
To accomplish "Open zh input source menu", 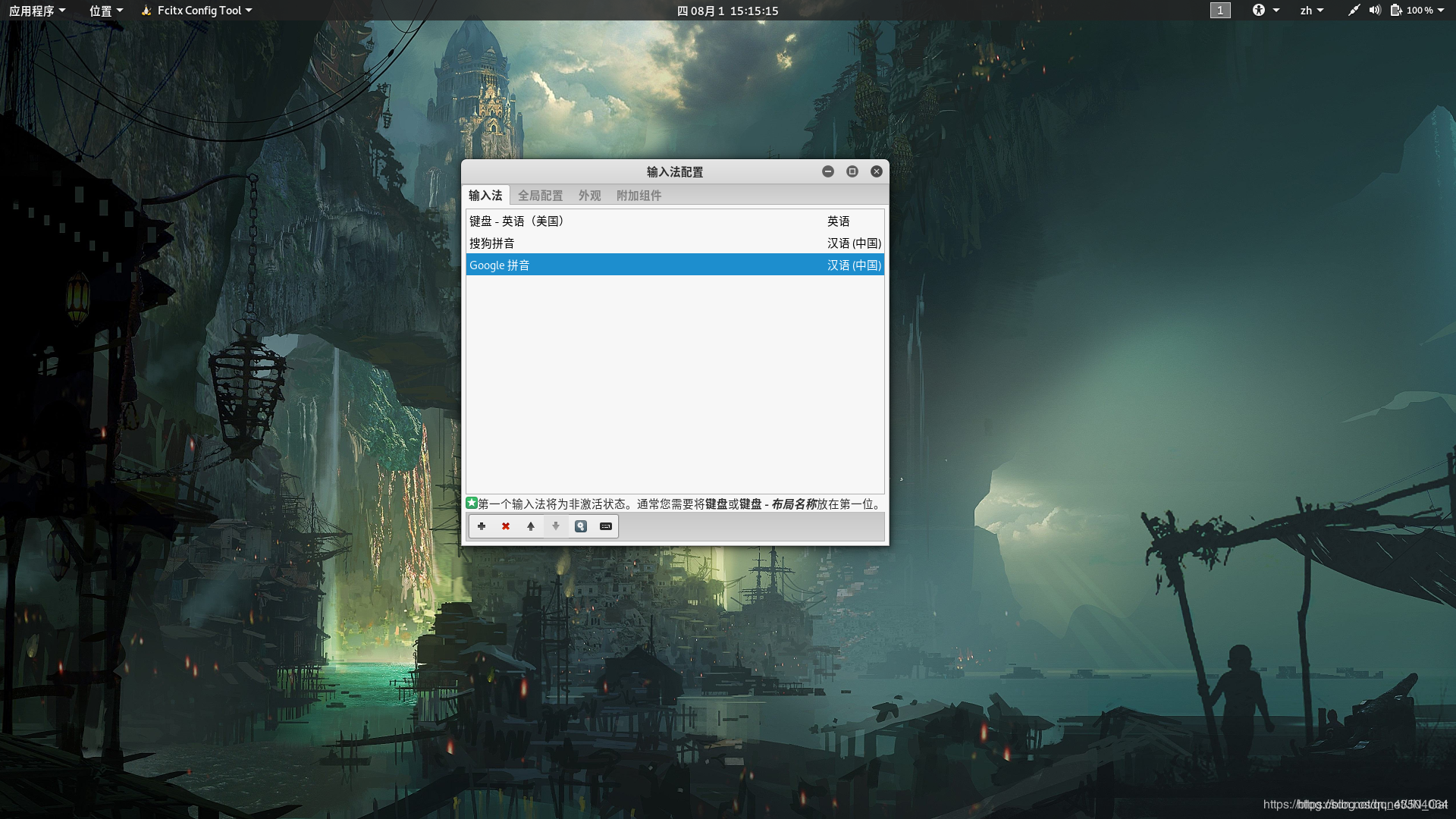I will [1311, 11].
